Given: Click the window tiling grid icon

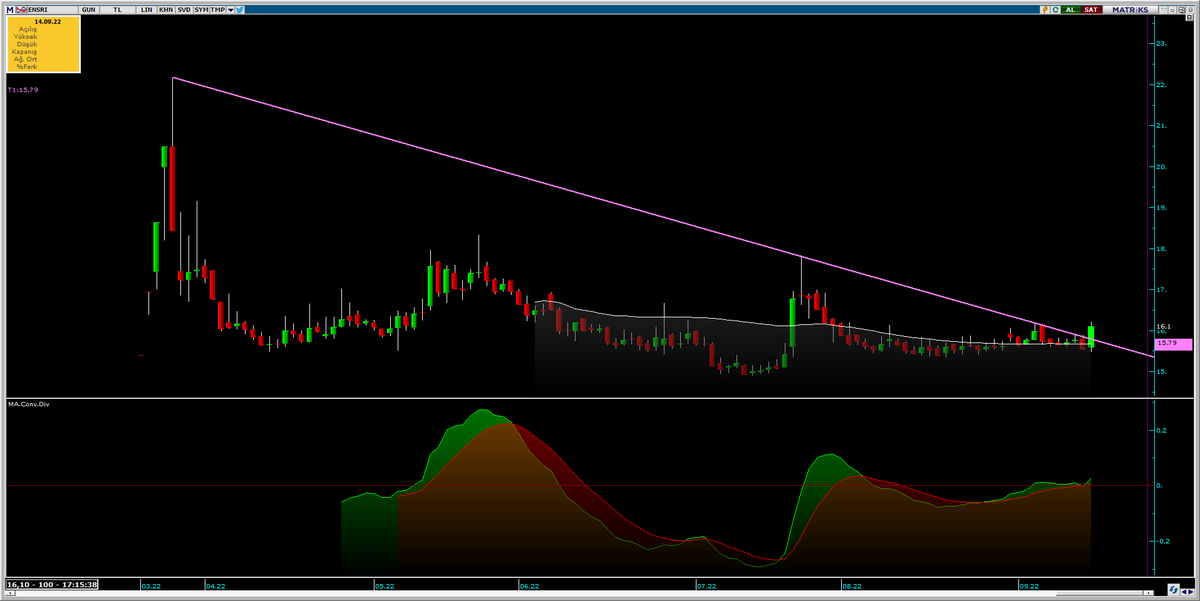Looking at the screenshot, I should tap(1181, 9).
